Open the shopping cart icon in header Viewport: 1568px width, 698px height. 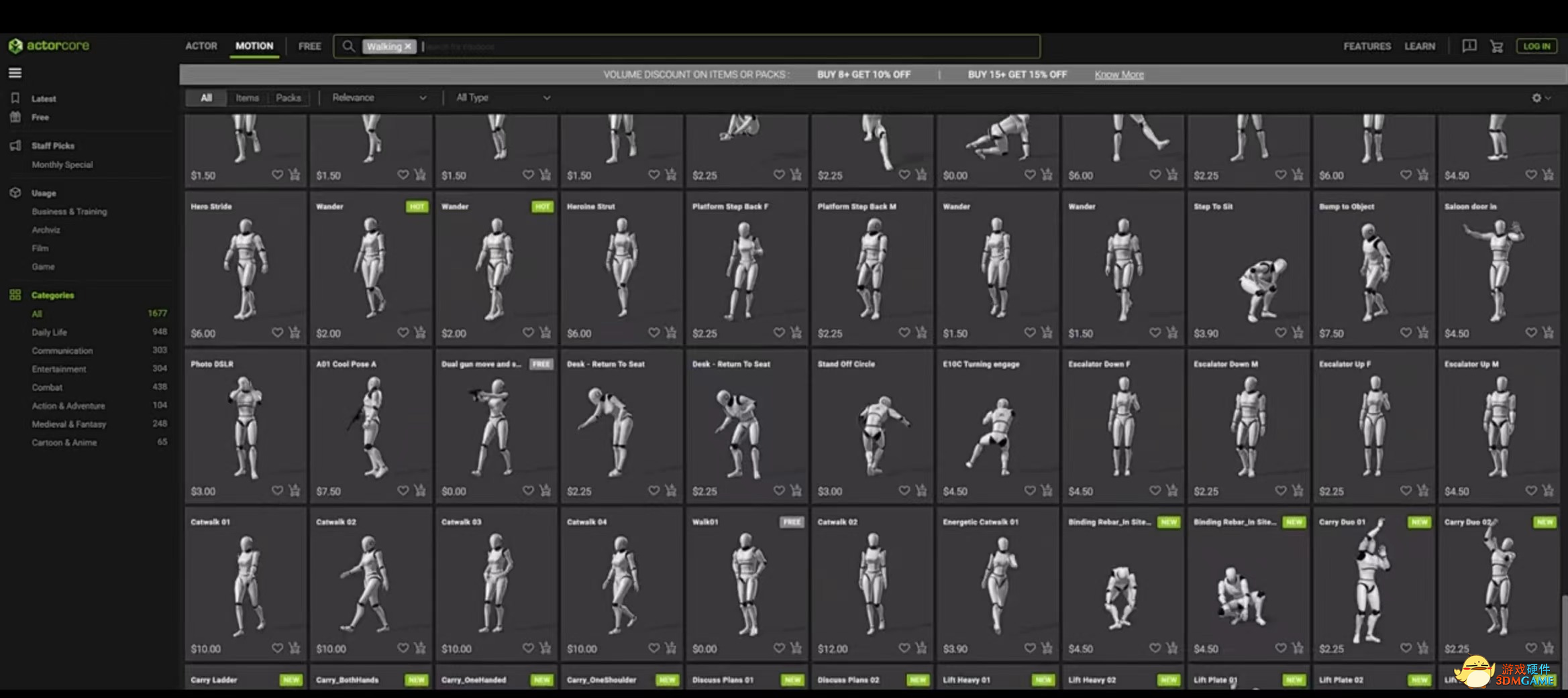coord(1497,46)
